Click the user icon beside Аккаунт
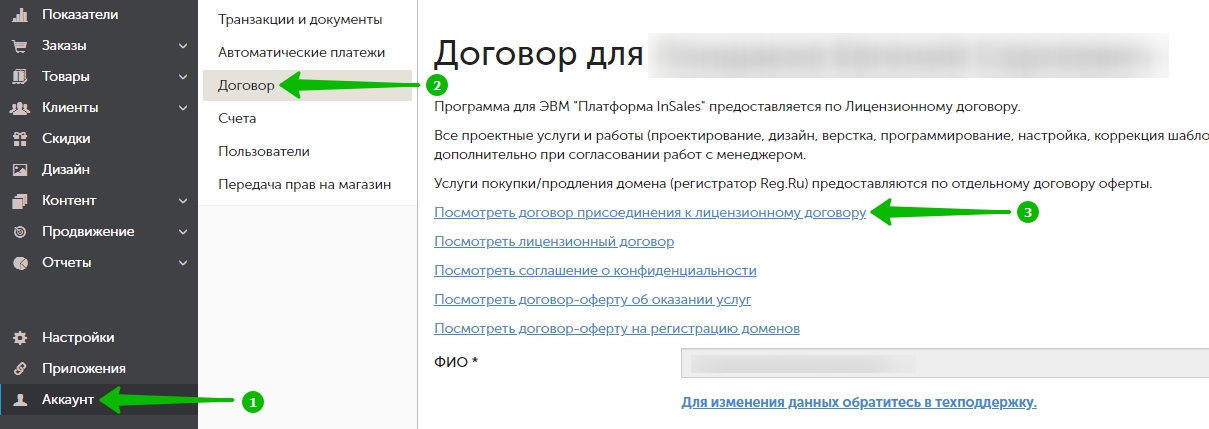The image size is (1209, 429). 19,400
